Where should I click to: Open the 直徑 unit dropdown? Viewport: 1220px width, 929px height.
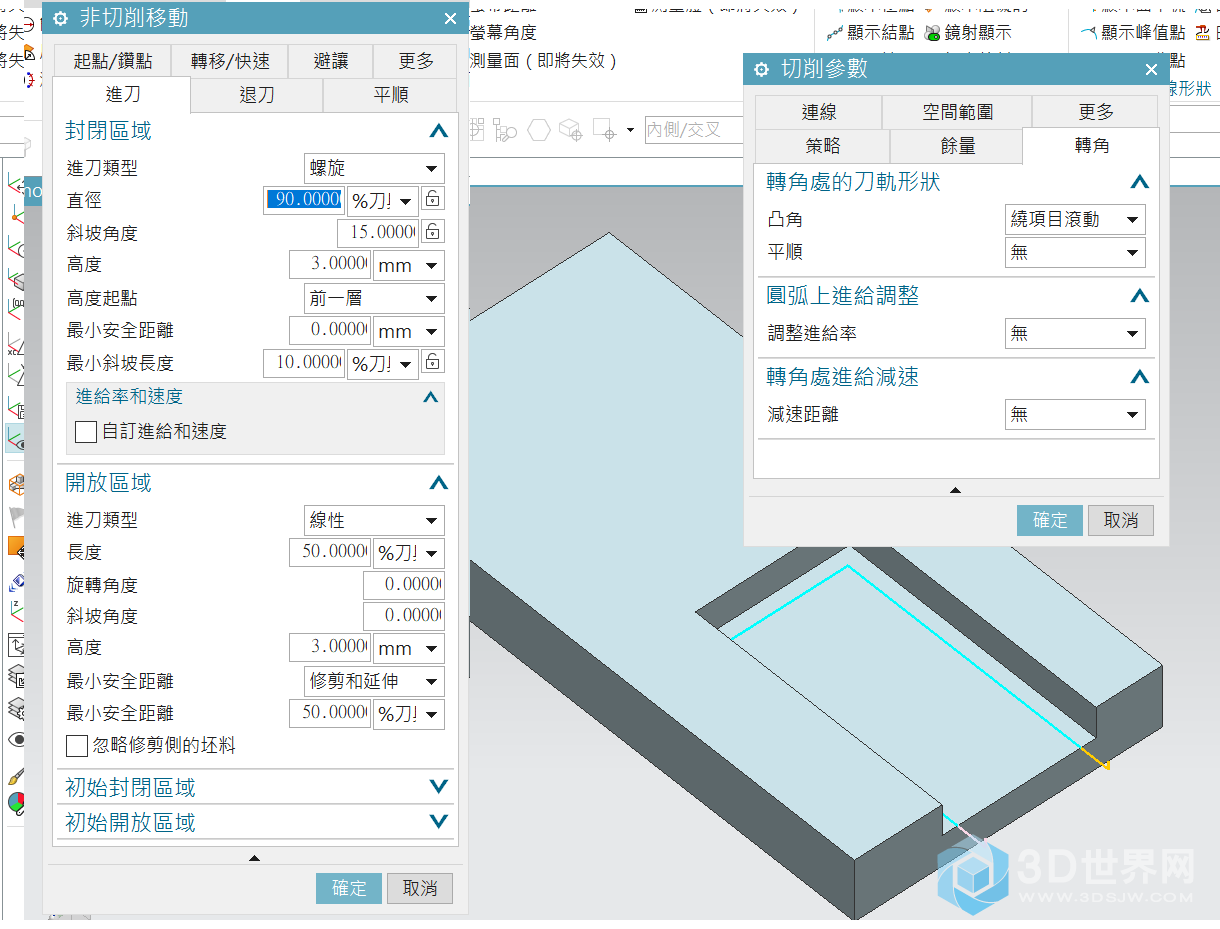(x=382, y=200)
